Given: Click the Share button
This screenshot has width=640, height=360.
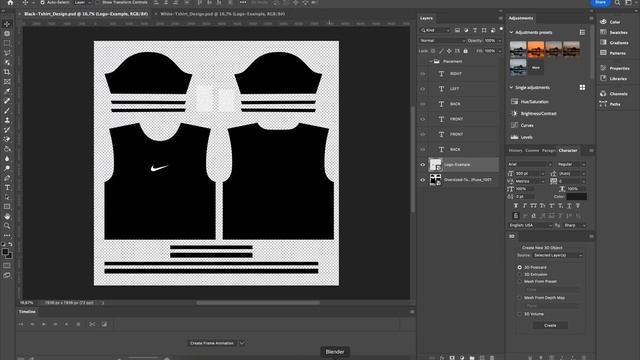Looking at the screenshot, I should (x=600, y=2).
